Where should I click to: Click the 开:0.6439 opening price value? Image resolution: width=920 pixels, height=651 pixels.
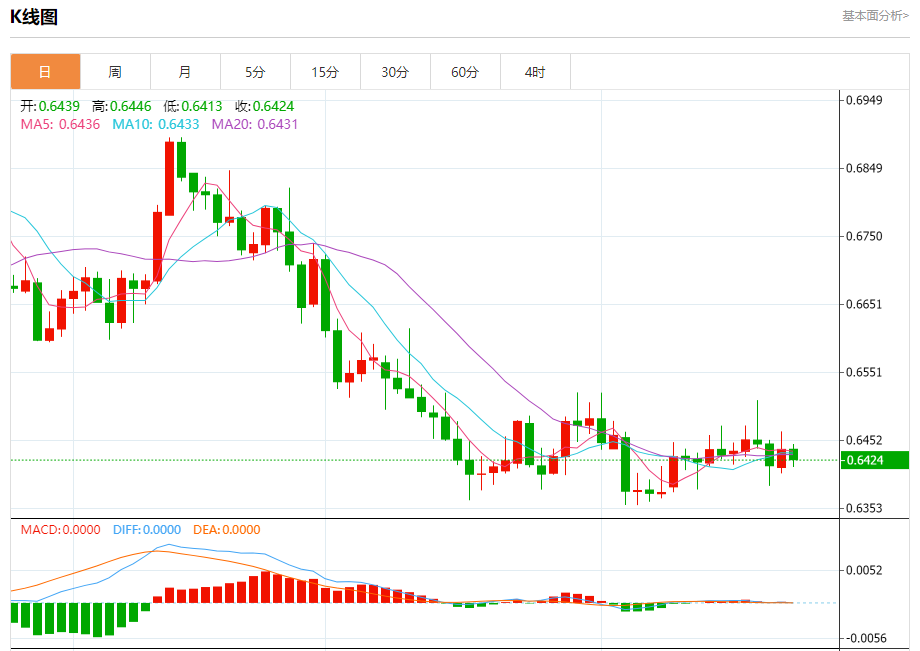point(50,106)
